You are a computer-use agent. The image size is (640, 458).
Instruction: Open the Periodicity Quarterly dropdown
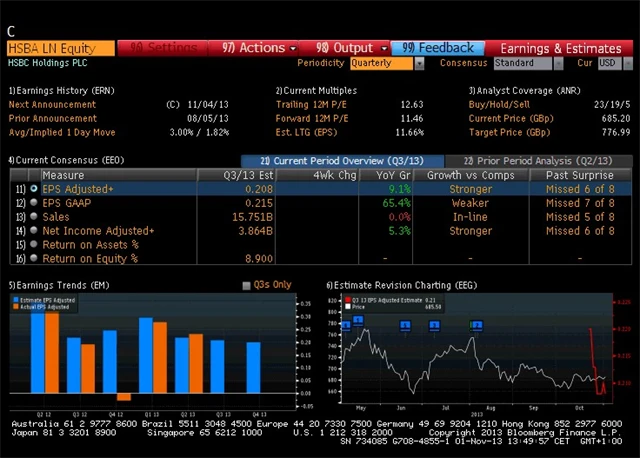[388, 63]
